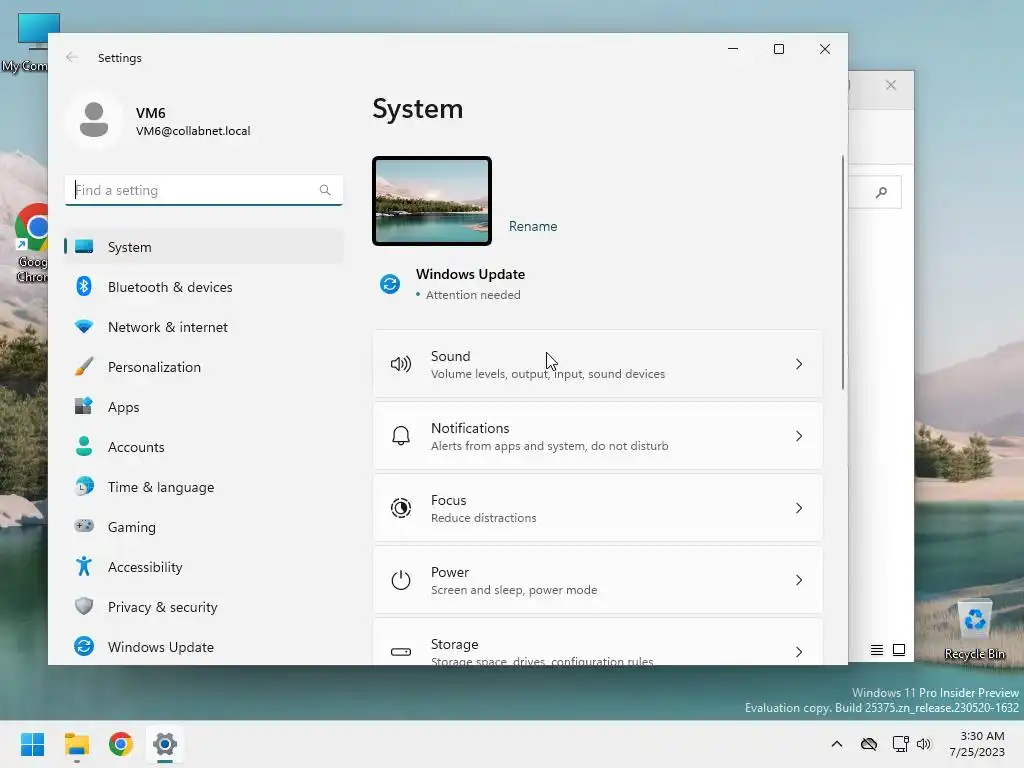Click the network tray icon

(x=901, y=744)
